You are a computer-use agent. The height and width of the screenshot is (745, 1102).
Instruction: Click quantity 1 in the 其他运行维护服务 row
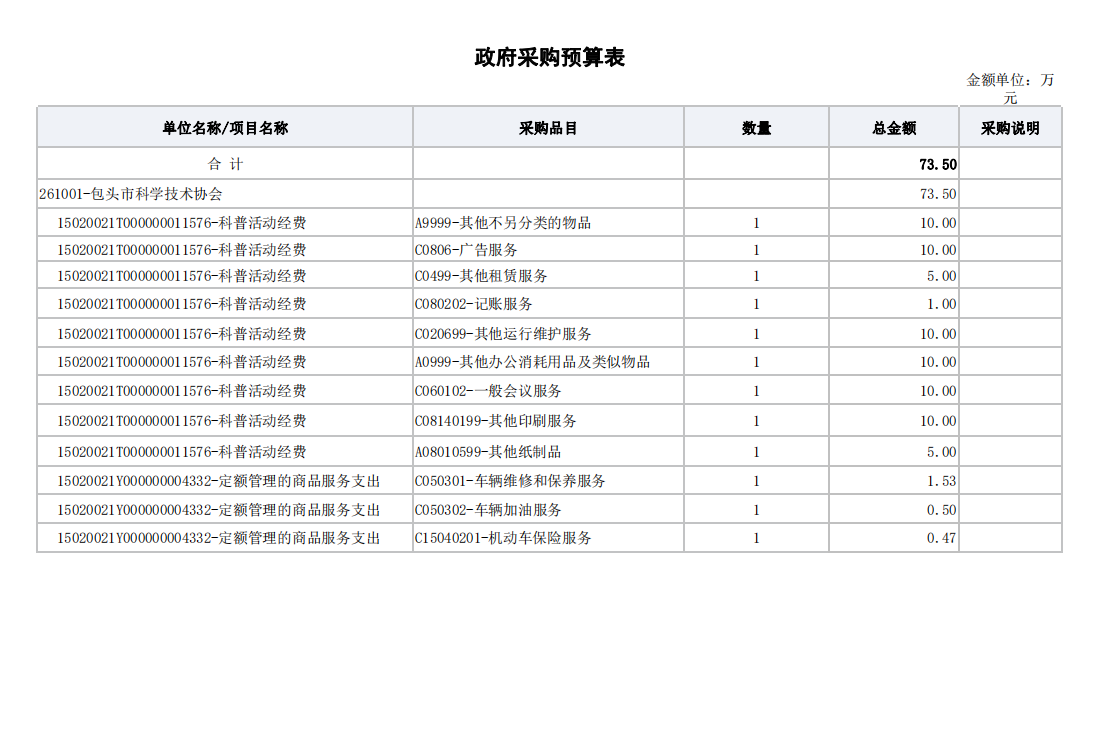(x=756, y=334)
